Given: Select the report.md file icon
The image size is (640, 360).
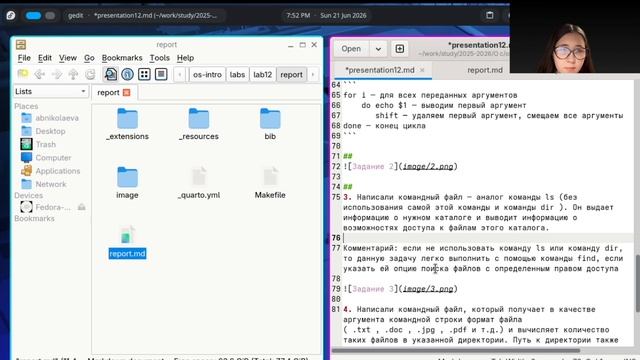Looking at the screenshot, I should click(127, 242).
